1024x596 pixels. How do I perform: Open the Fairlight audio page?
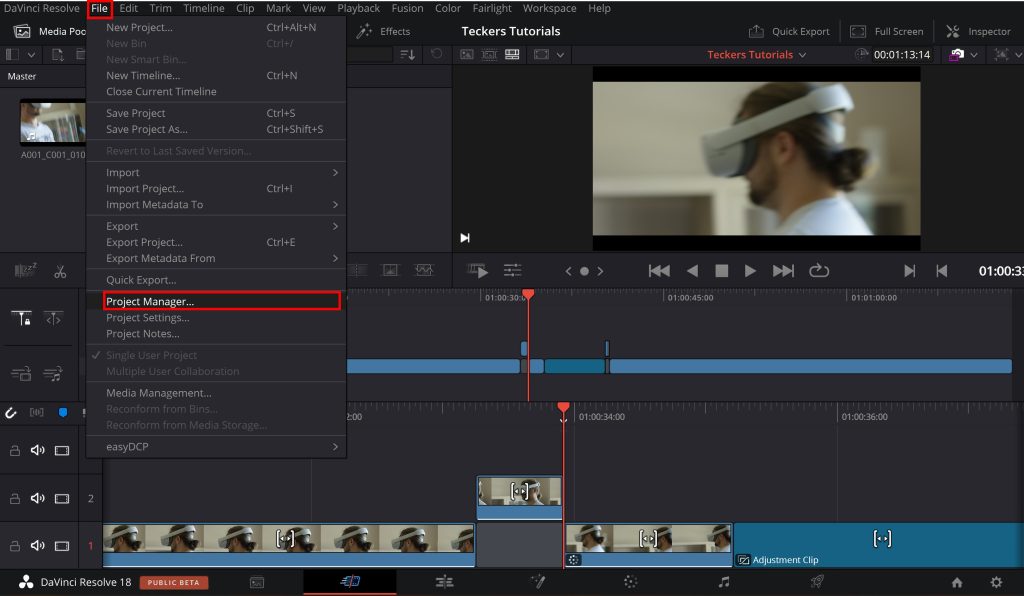pyautogui.click(x=722, y=581)
